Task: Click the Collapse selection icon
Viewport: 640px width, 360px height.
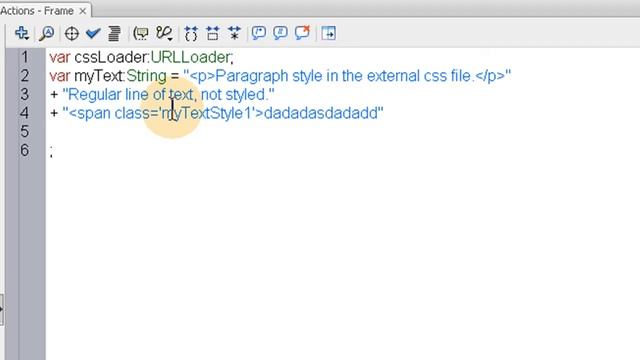Action: point(213,33)
